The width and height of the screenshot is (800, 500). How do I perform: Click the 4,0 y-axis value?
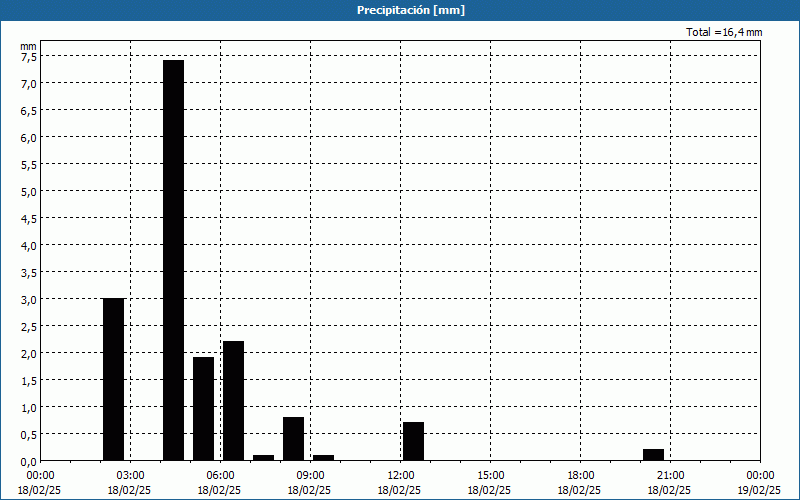pyautogui.click(x=29, y=246)
